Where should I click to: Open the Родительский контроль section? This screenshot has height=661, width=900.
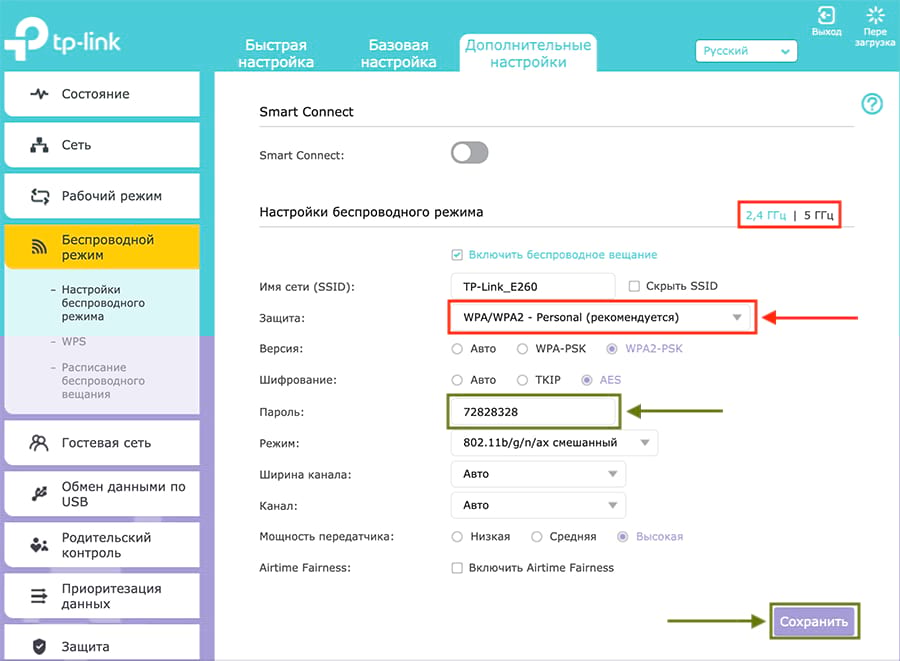102,545
